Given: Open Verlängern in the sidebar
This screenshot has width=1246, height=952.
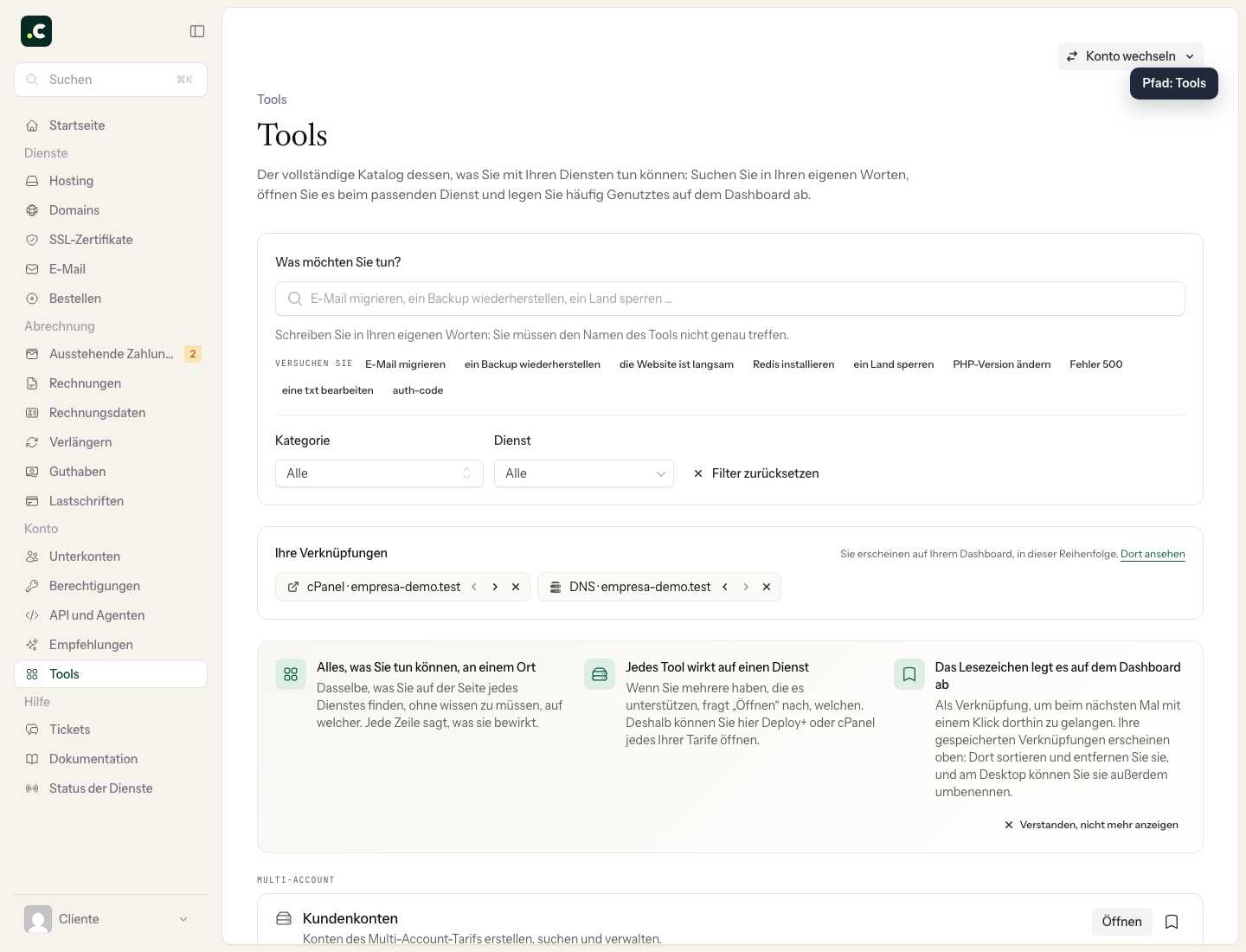Looking at the screenshot, I should 111,442.
